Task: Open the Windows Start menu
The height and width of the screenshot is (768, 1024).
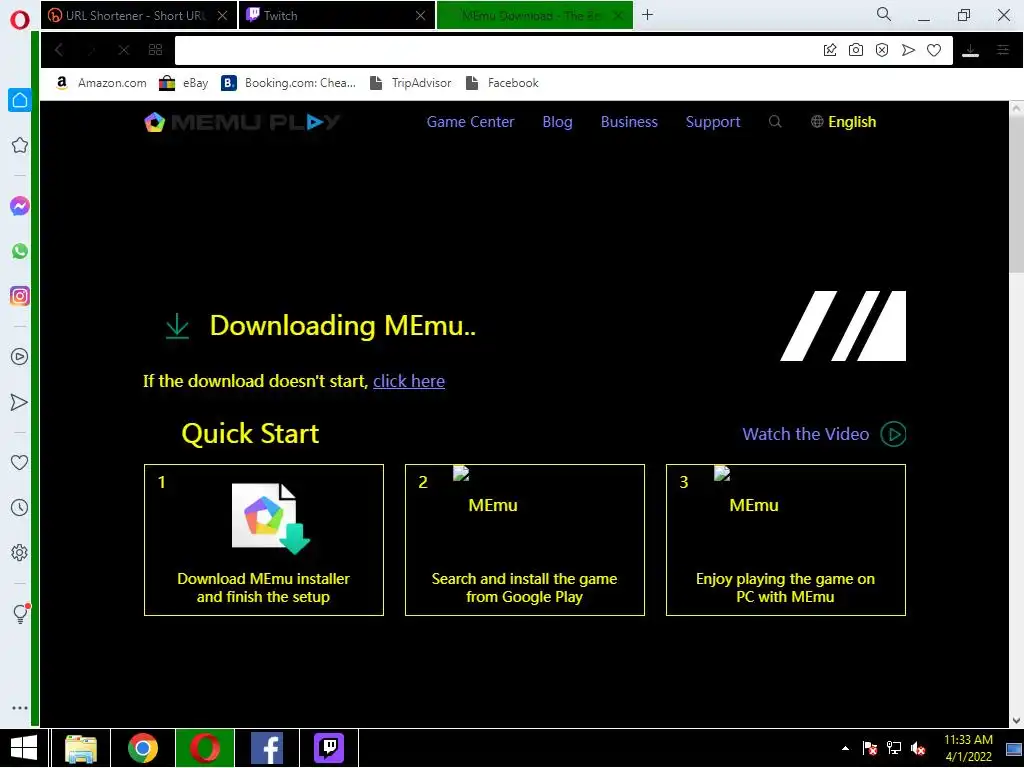Action: (x=24, y=748)
